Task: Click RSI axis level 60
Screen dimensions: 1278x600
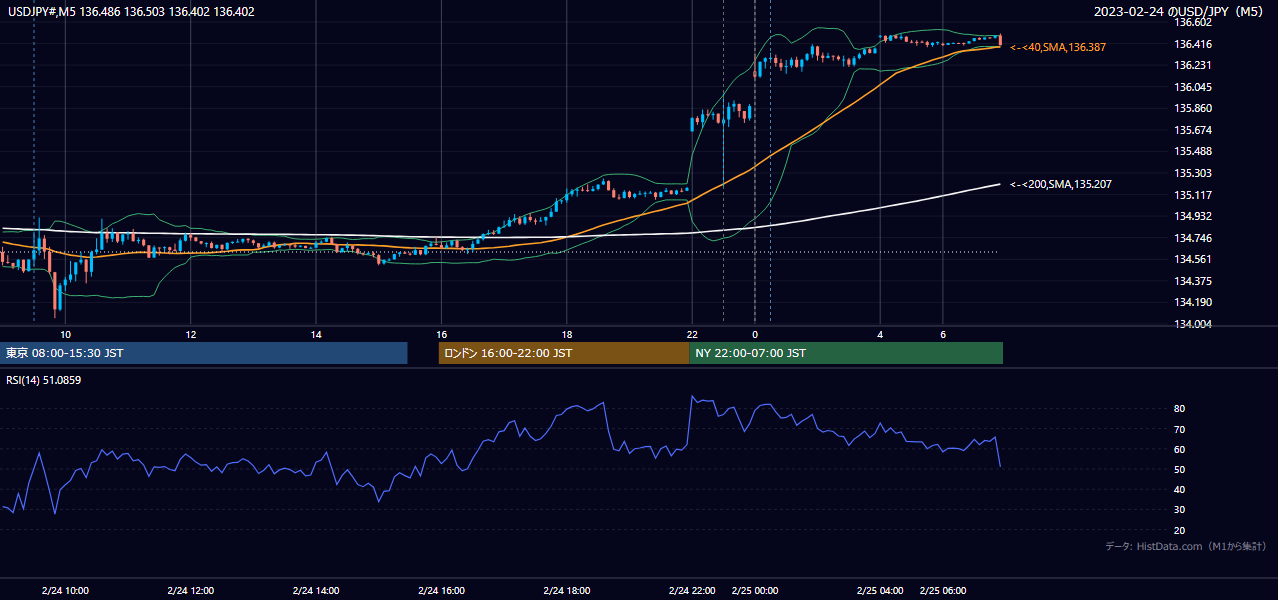Action: (x=1180, y=449)
